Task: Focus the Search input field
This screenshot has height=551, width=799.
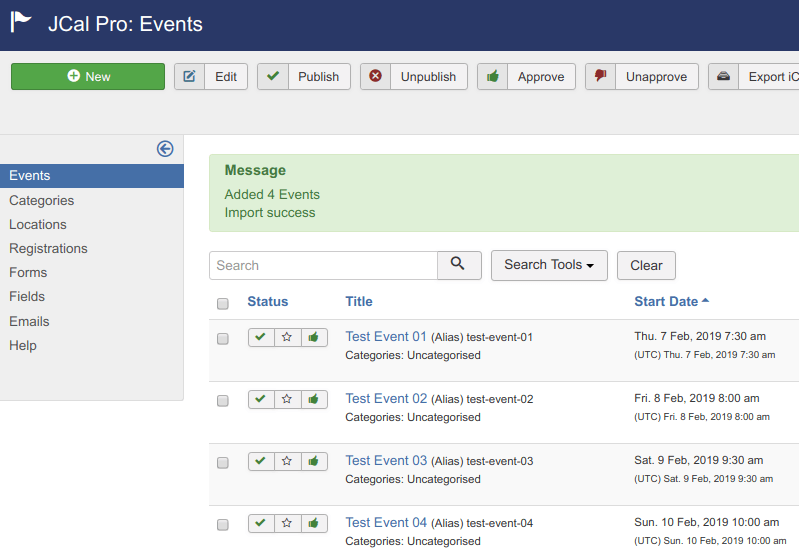Action: pyautogui.click(x=323, y=265)
